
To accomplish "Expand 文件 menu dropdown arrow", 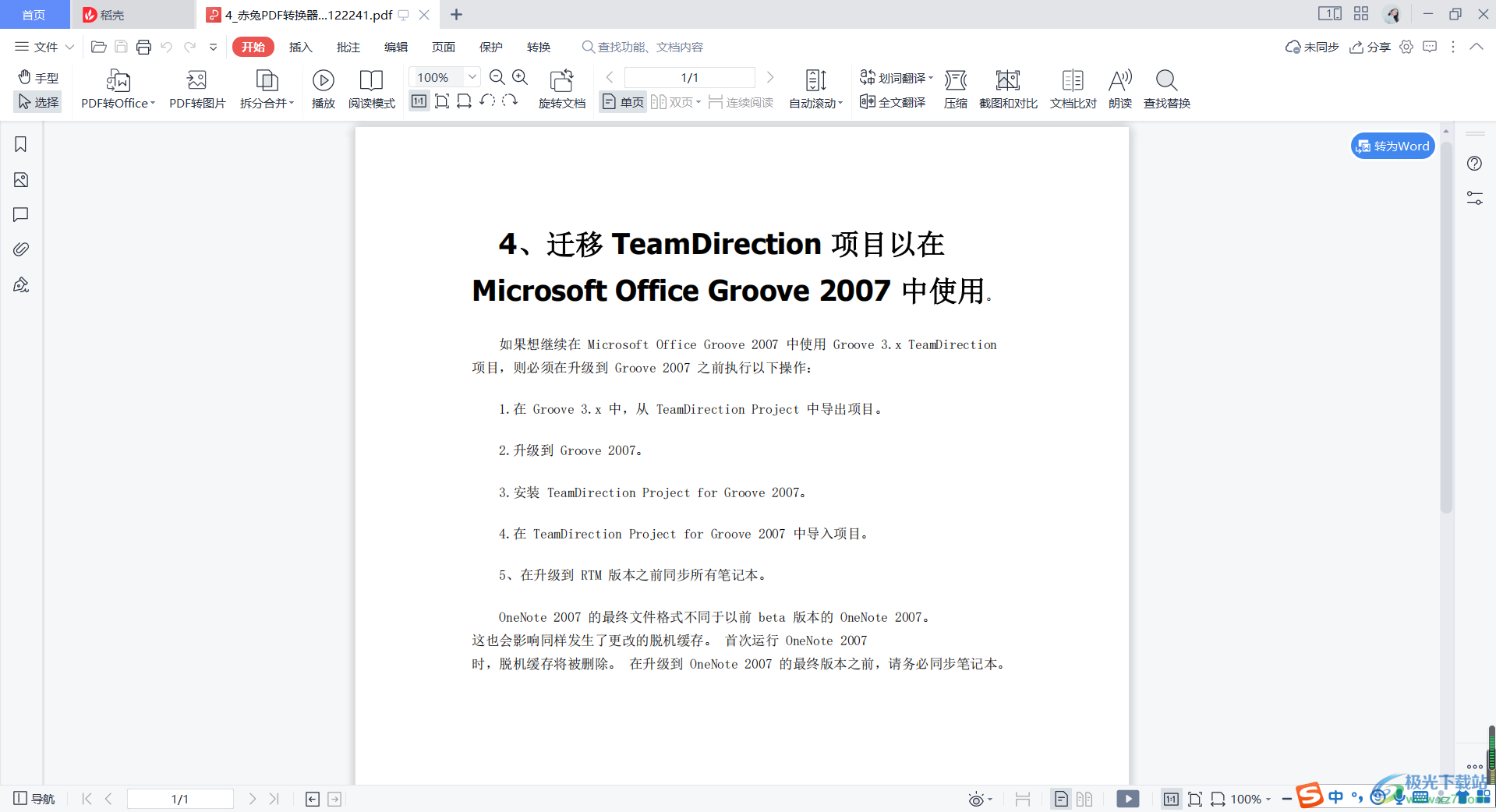I will click(69, 47).
